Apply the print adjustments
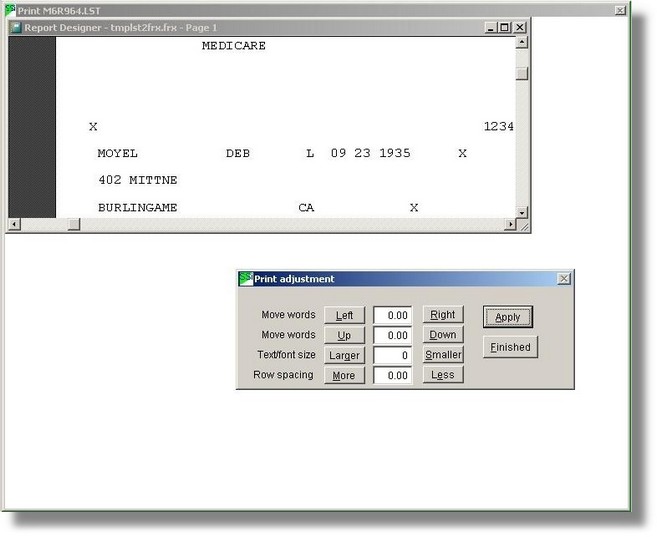The image size is (657, 537). point(508,317)
